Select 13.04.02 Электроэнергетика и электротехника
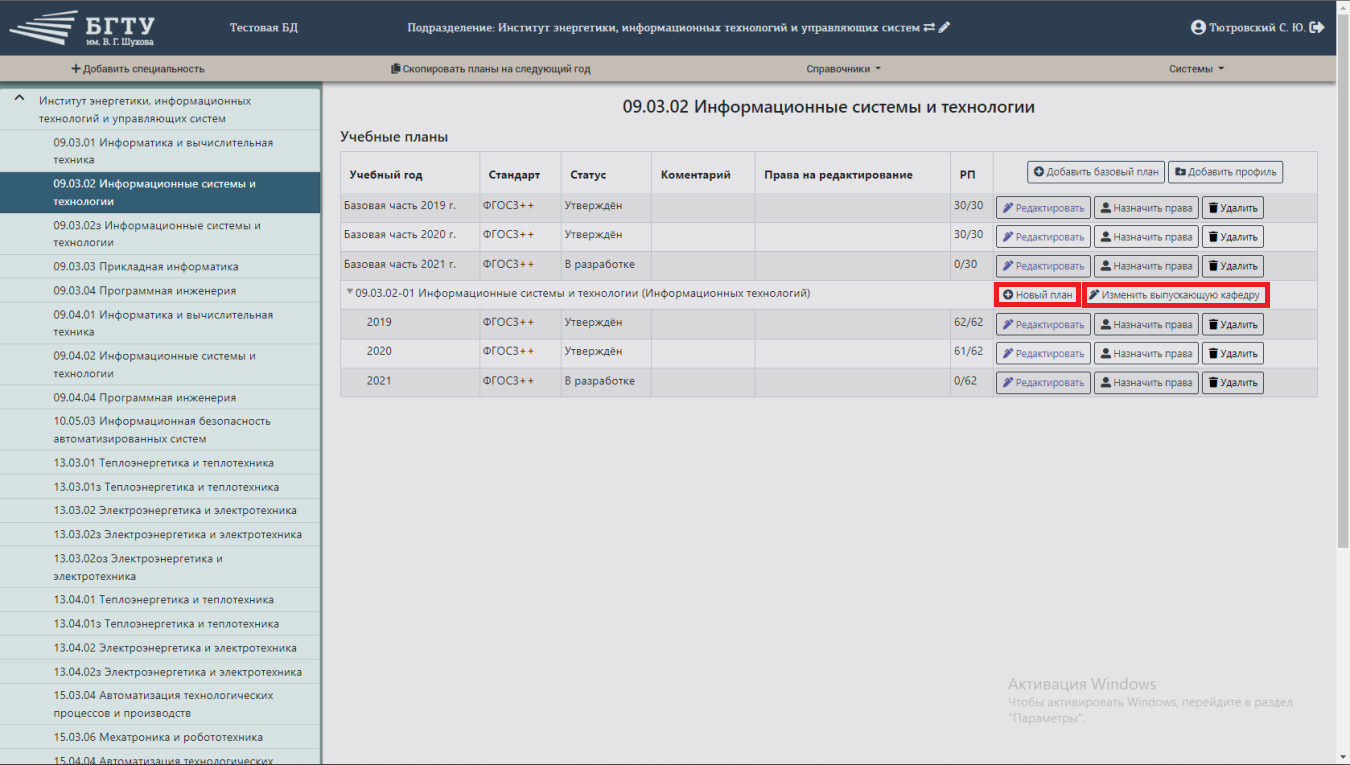Viewport: 1350px width, 765px height. pos(160,648)
